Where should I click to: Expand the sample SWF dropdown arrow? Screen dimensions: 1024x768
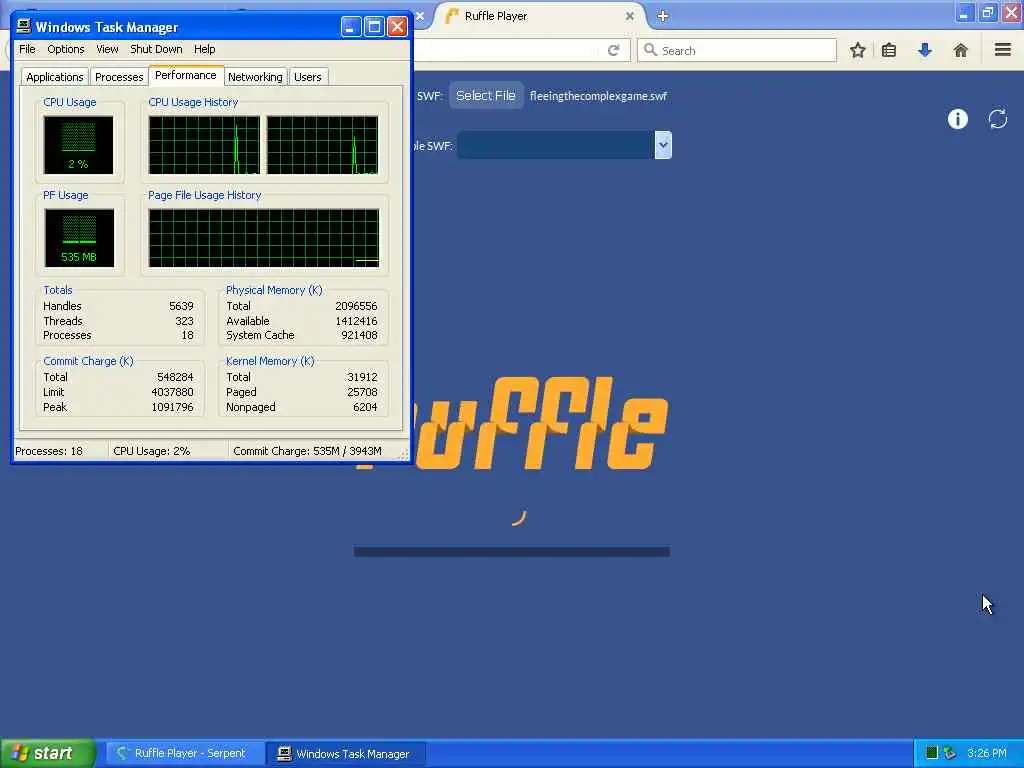[x=663, y=145]
